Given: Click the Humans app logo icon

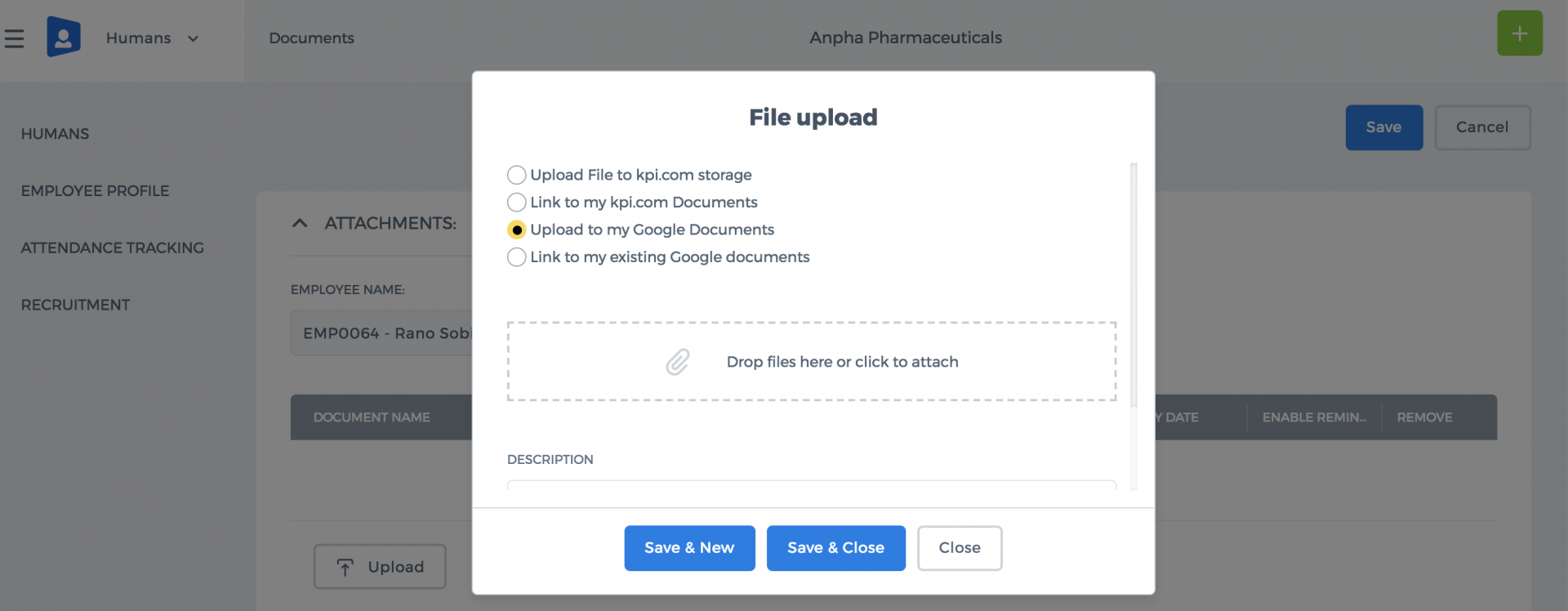Looking at the screenshot, I should point(64,37).
